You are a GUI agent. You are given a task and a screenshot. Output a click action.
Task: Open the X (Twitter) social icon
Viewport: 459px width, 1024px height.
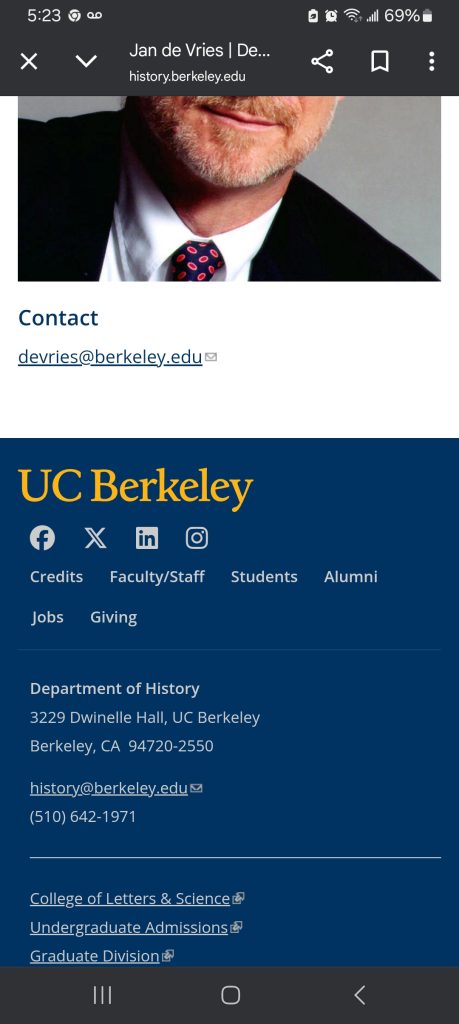pyautogui.click(x=95, y=538)
